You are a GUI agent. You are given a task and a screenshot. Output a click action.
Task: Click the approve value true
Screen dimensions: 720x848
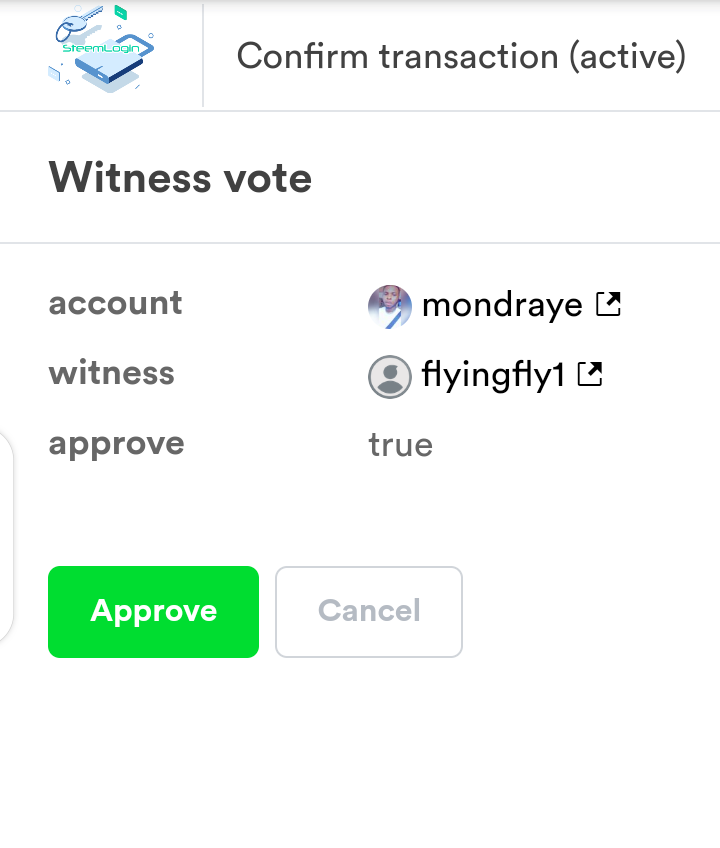[x=400, y=445]
